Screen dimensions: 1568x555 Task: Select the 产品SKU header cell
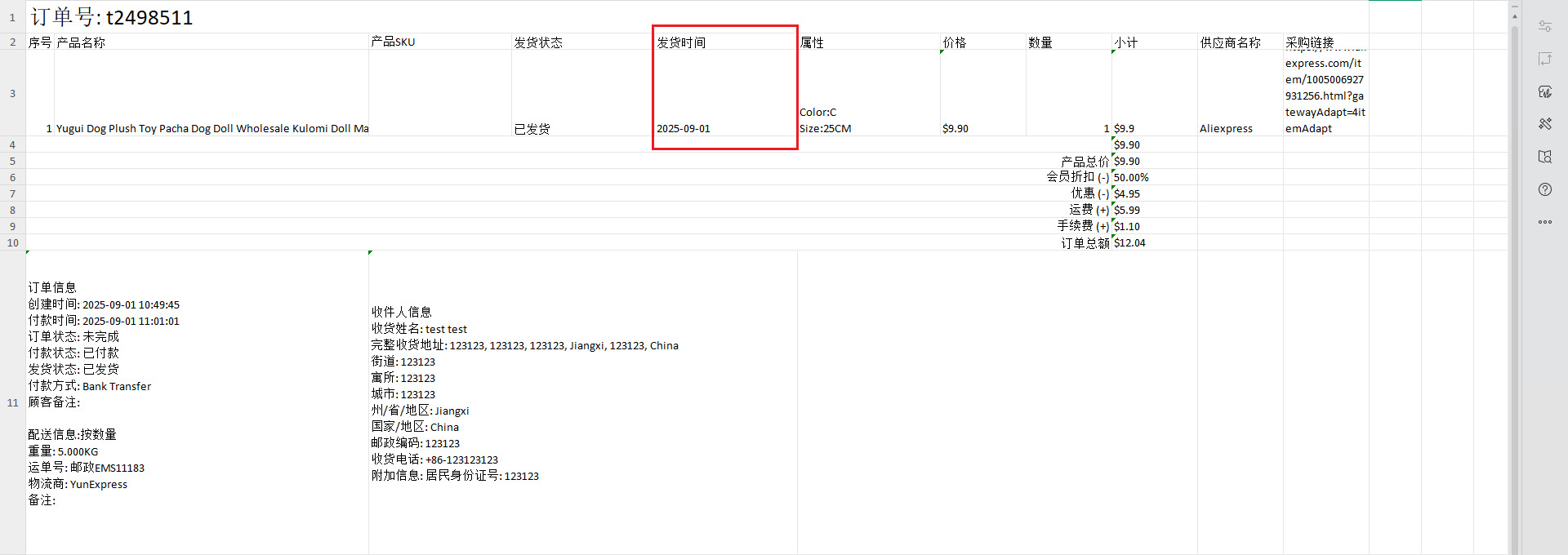(440, 42)
